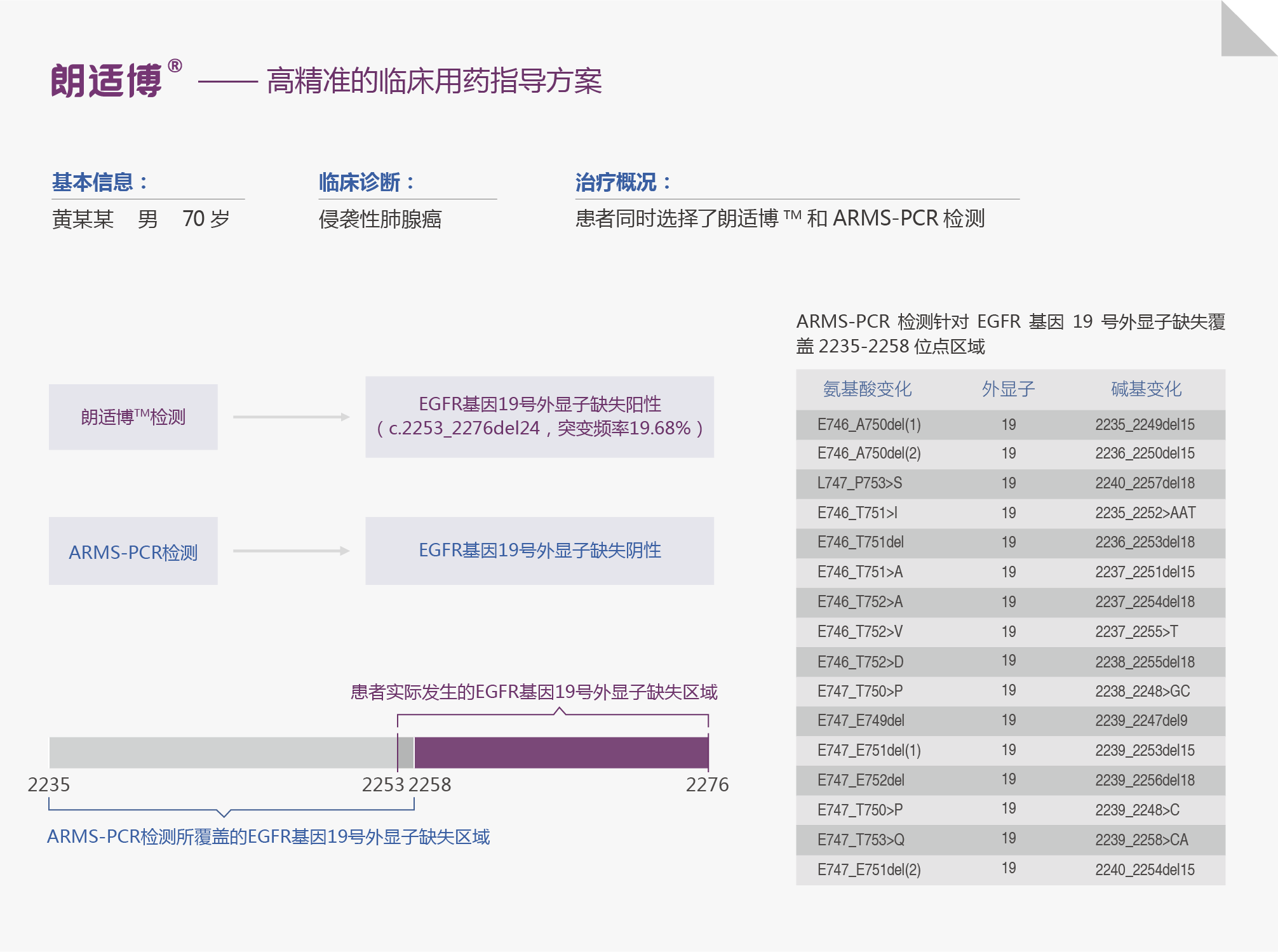Click the purple deletion region bar segment
Screen dimensions: 1278x952
(x=562, y=753)
